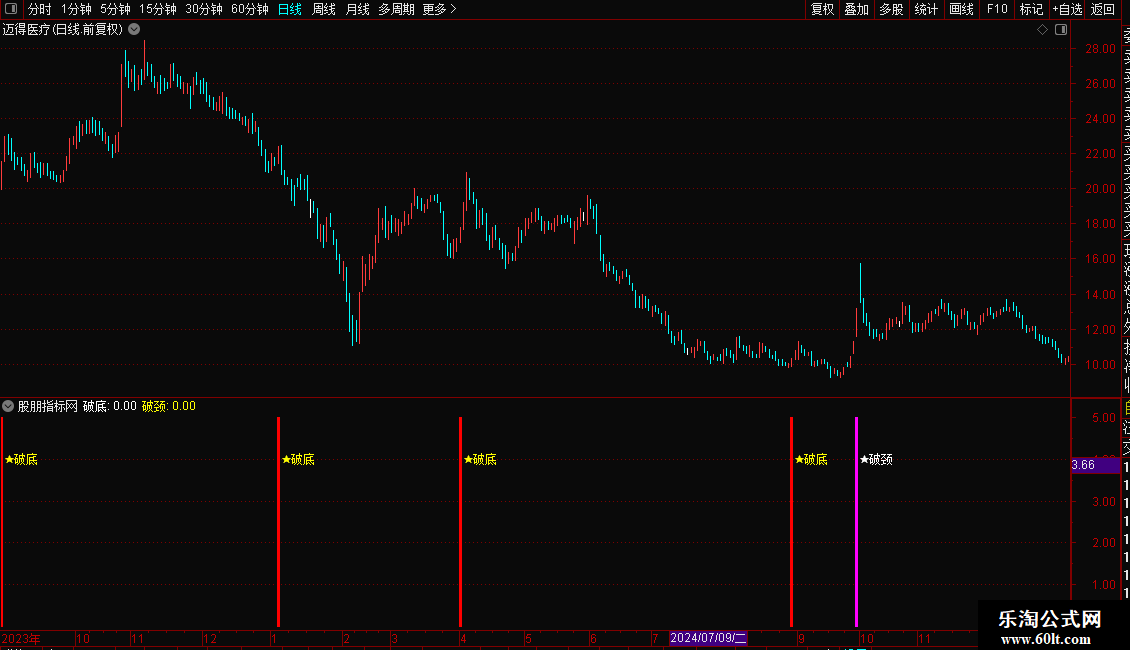This screenshot has width=1130, height=650.
Task: Click the ★破底 signal near April
Action: (x=480, y=460)
